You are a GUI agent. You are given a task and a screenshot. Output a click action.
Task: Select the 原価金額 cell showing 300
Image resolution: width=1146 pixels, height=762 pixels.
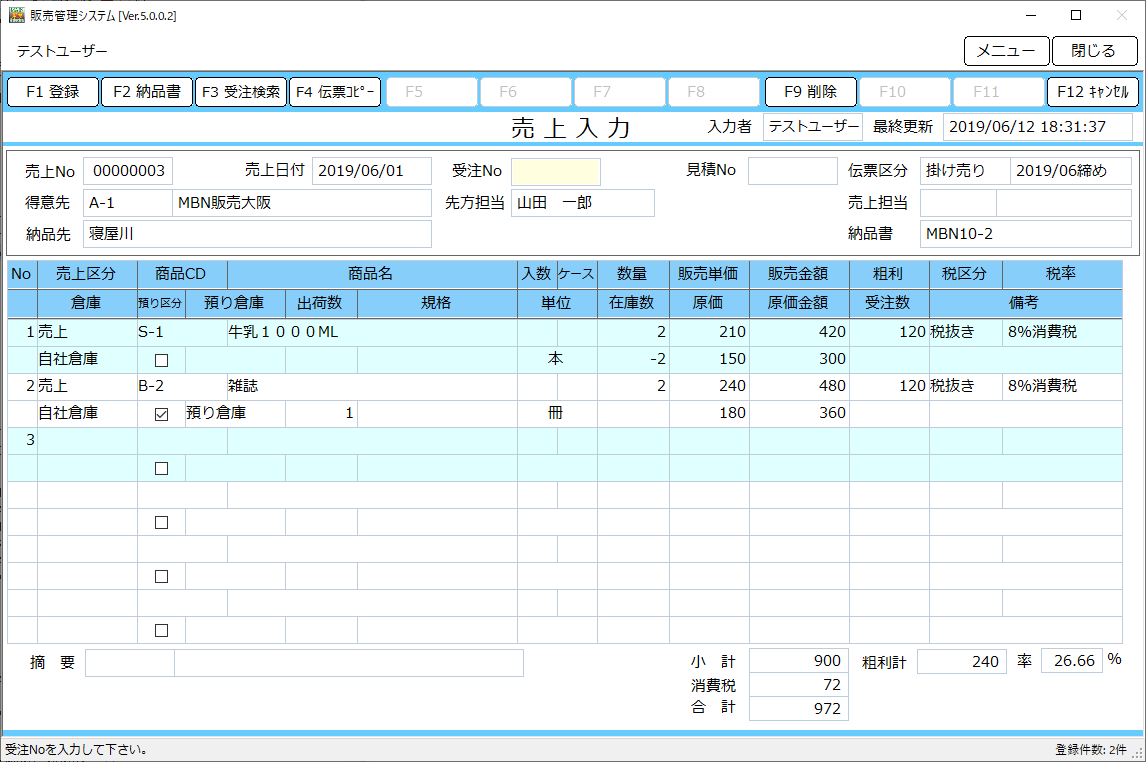click(799, 359)
